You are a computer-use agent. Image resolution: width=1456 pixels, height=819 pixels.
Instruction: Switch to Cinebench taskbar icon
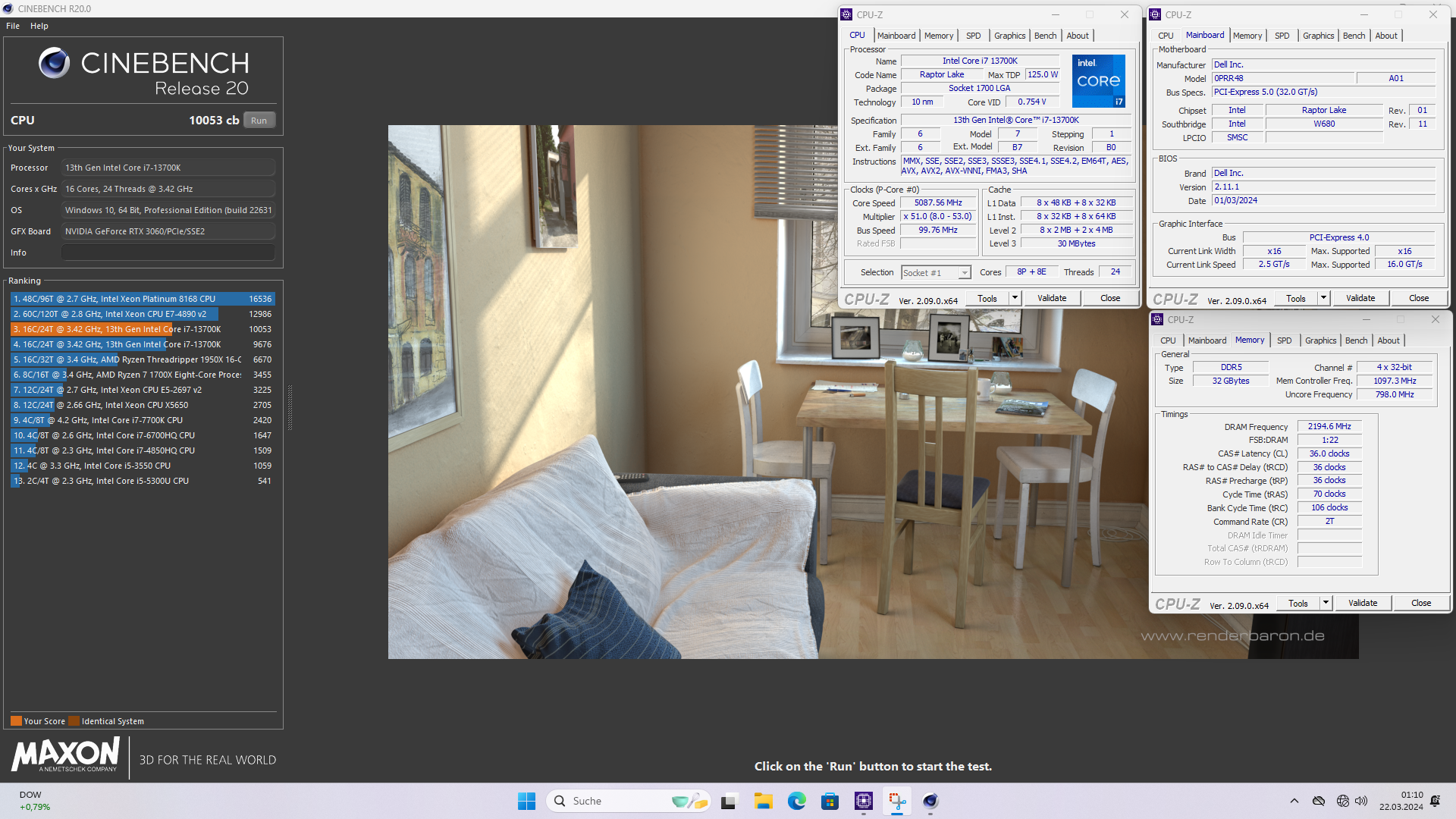click(930, 801)
